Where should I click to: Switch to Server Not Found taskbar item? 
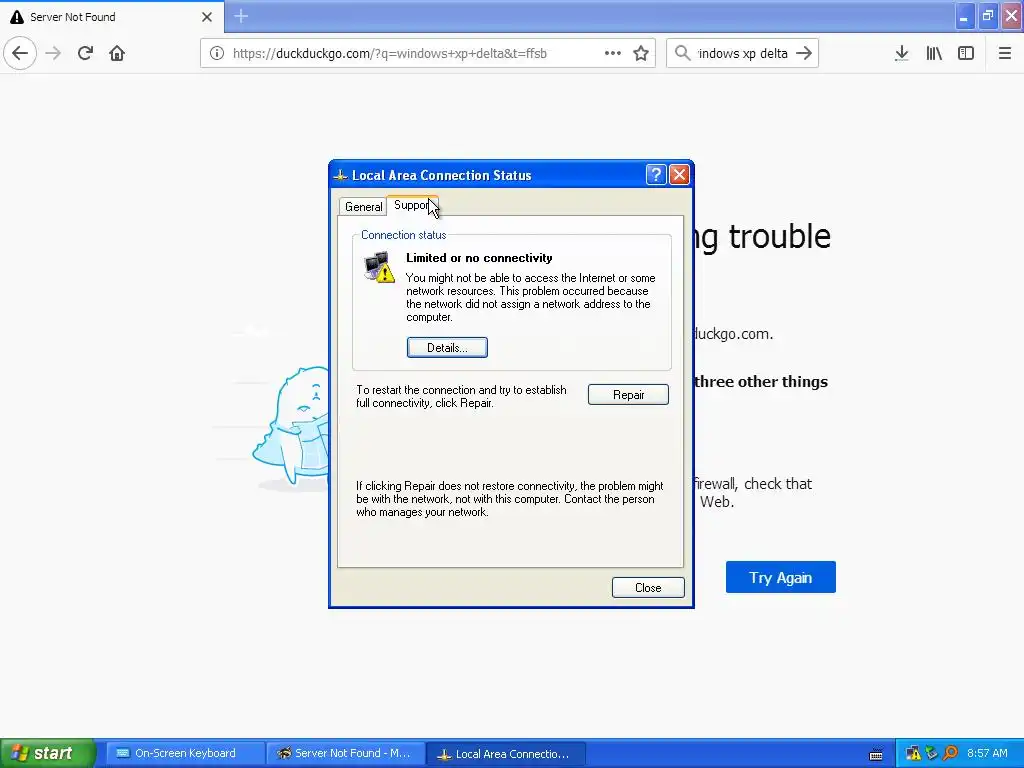346,754
